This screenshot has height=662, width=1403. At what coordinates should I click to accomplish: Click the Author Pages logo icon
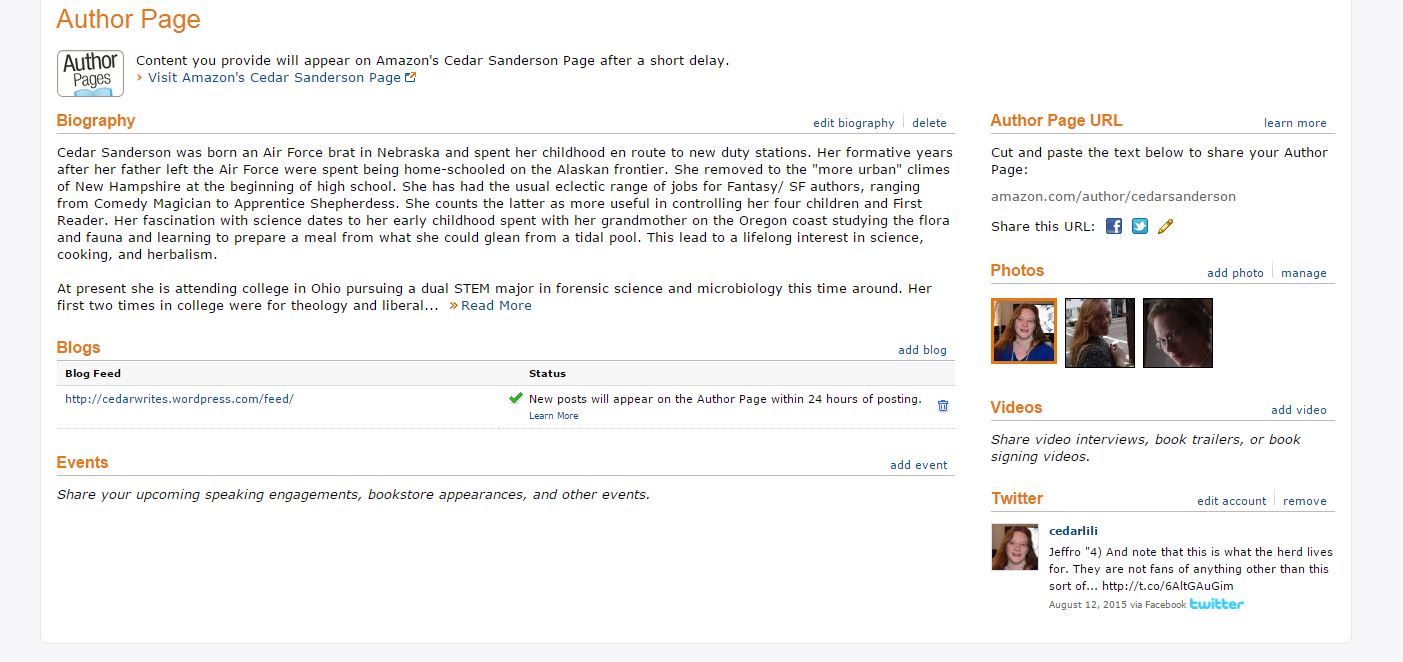click(90, 73)
